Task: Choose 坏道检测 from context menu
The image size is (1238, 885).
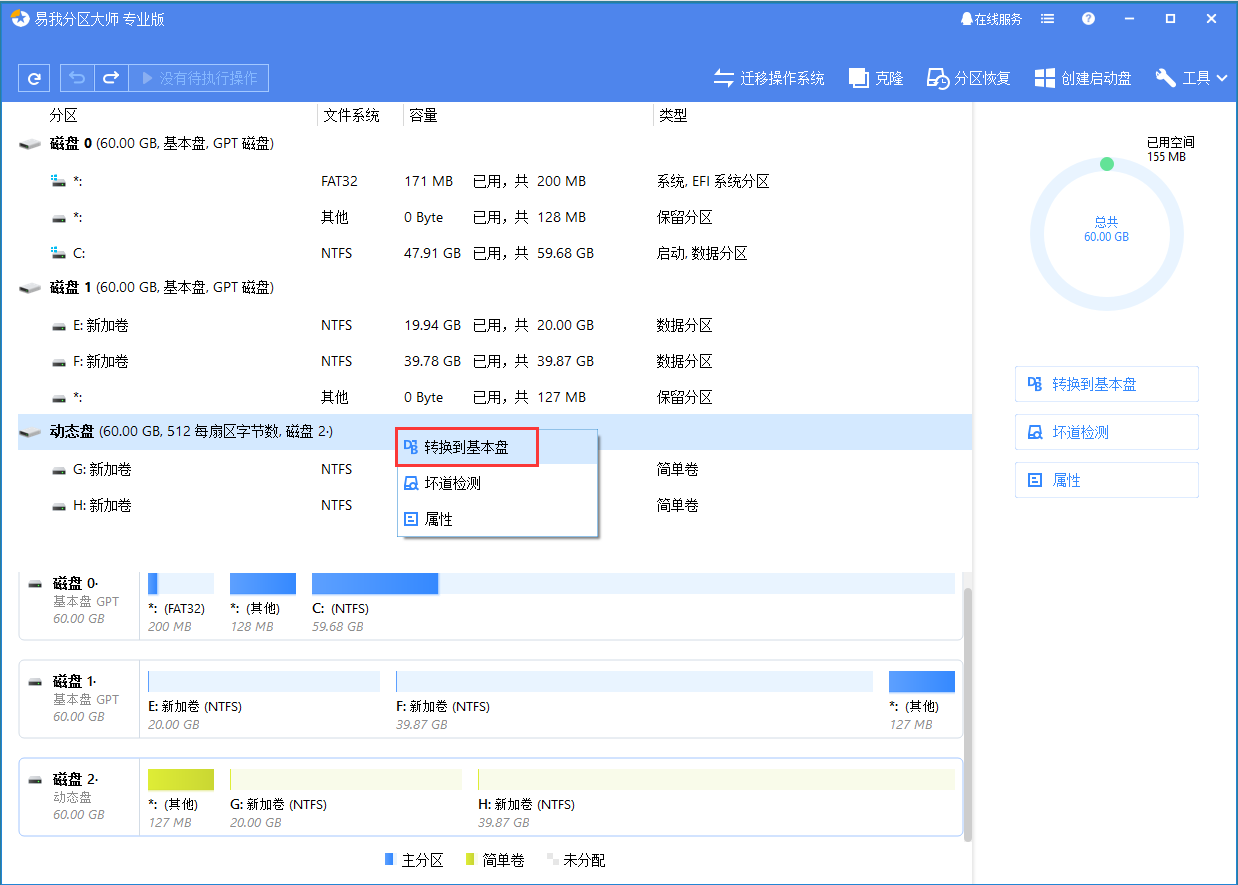Action: point(453,484)
